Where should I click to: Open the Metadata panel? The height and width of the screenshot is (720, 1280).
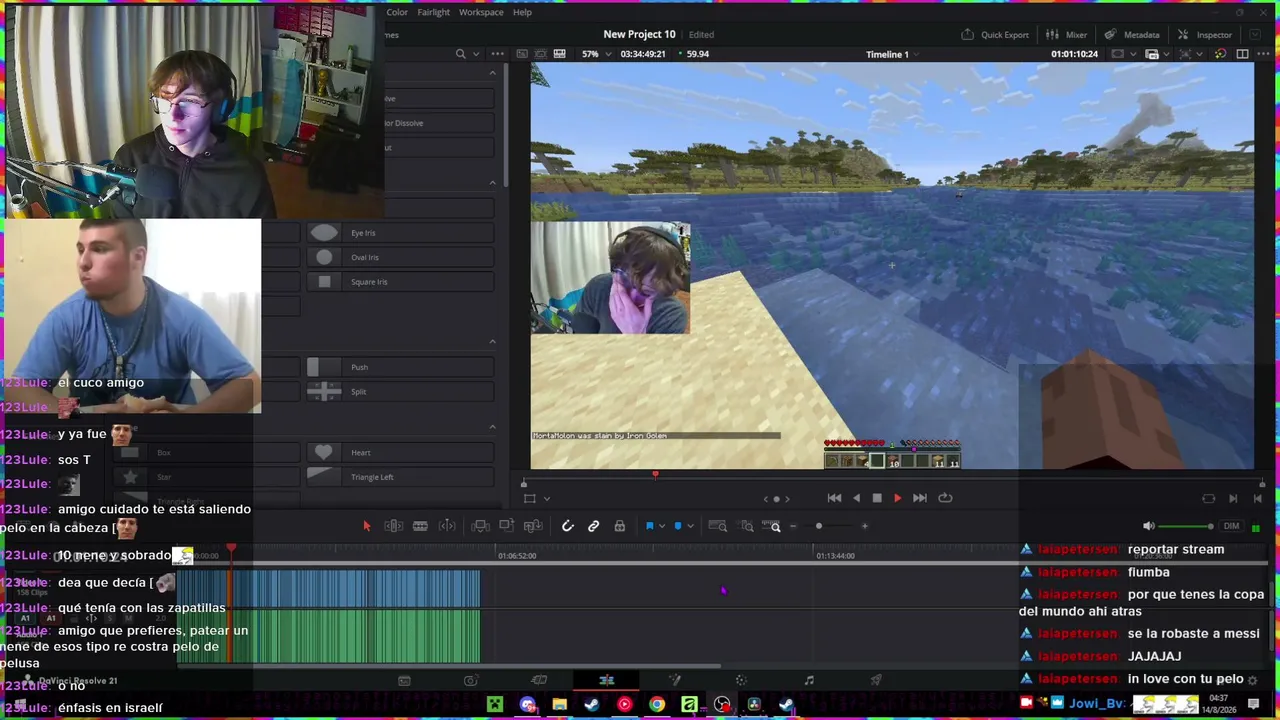click(x=1132, y=34)
